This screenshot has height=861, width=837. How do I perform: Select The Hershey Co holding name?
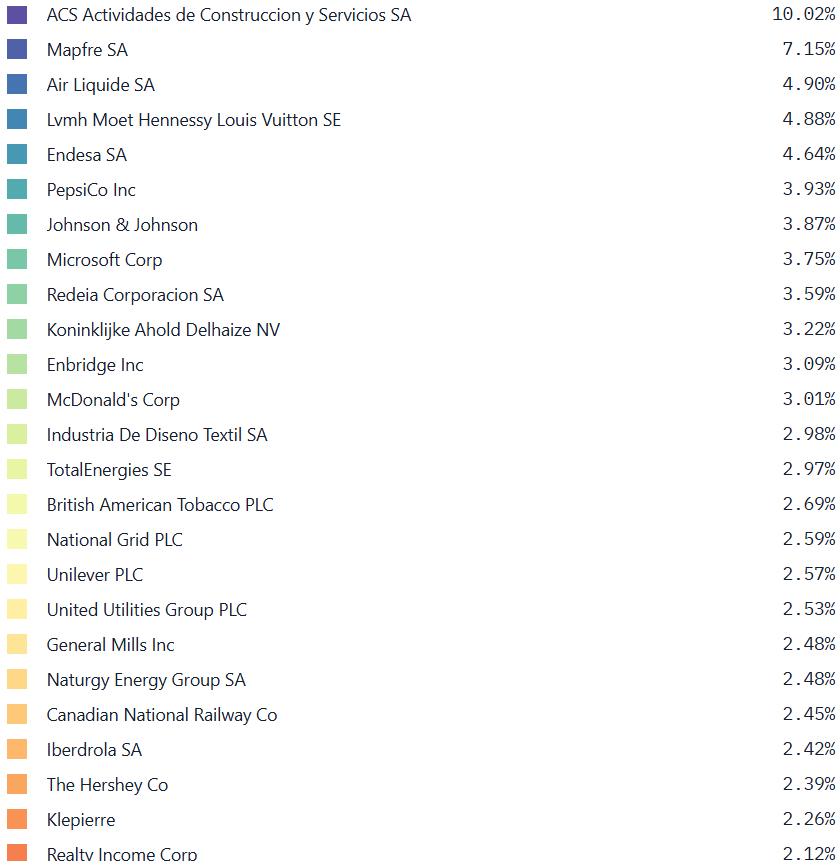[107, 785]
